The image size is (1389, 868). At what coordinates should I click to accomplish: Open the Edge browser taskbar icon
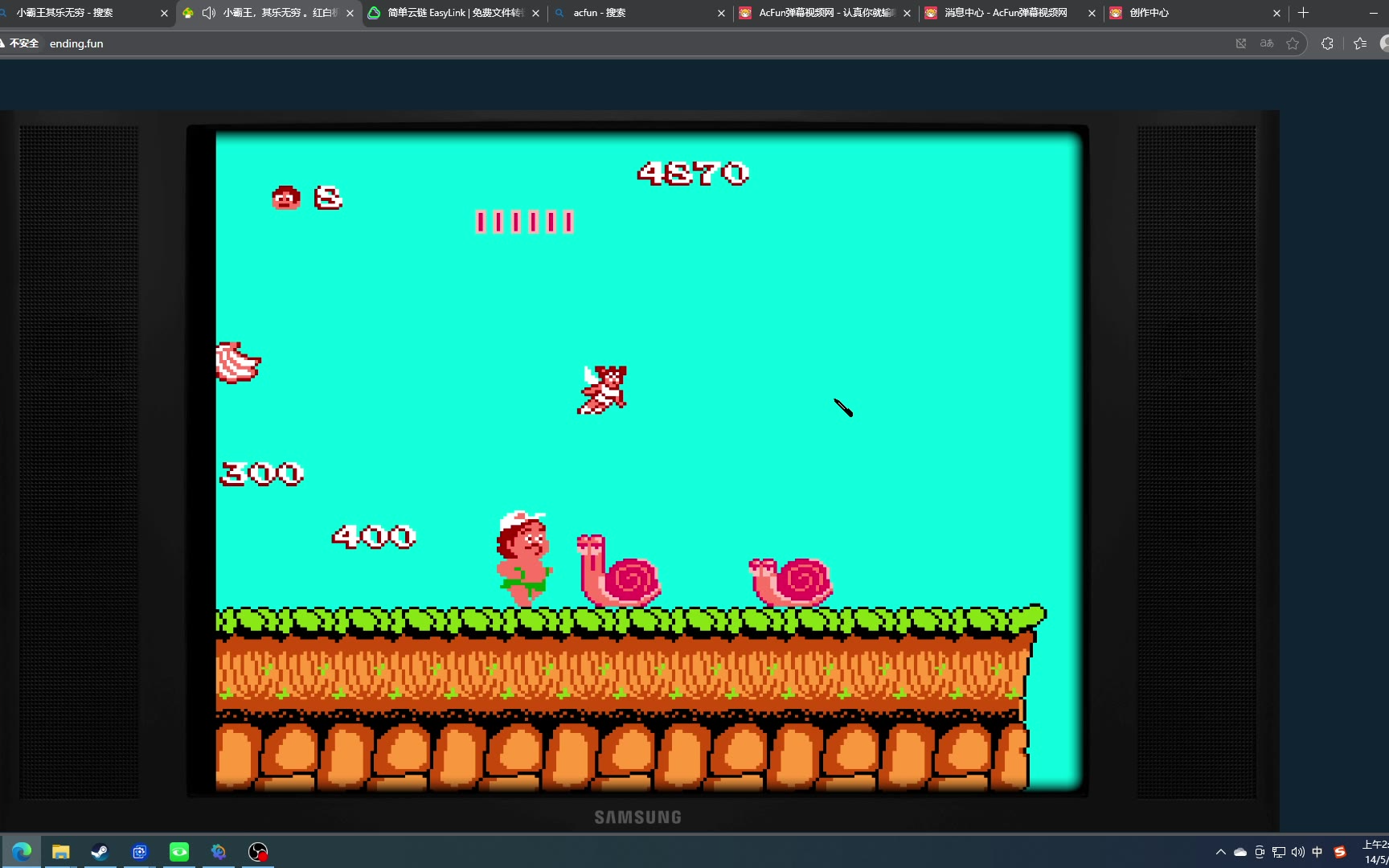tap(22, 851)
